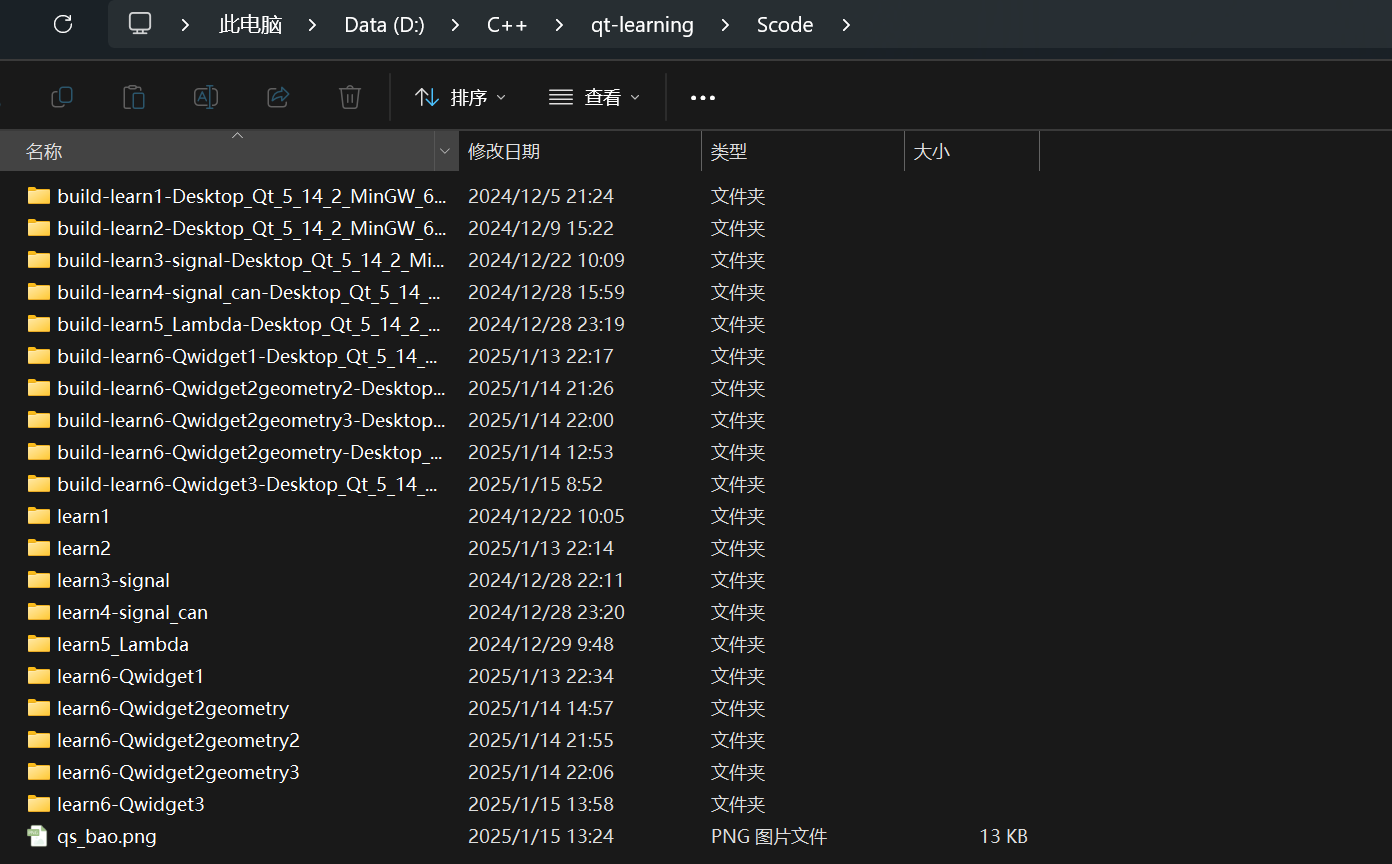Click the copy icon in toolbar
The width and height of the screenshot is (1392, 864).
(x=62, y=97)
